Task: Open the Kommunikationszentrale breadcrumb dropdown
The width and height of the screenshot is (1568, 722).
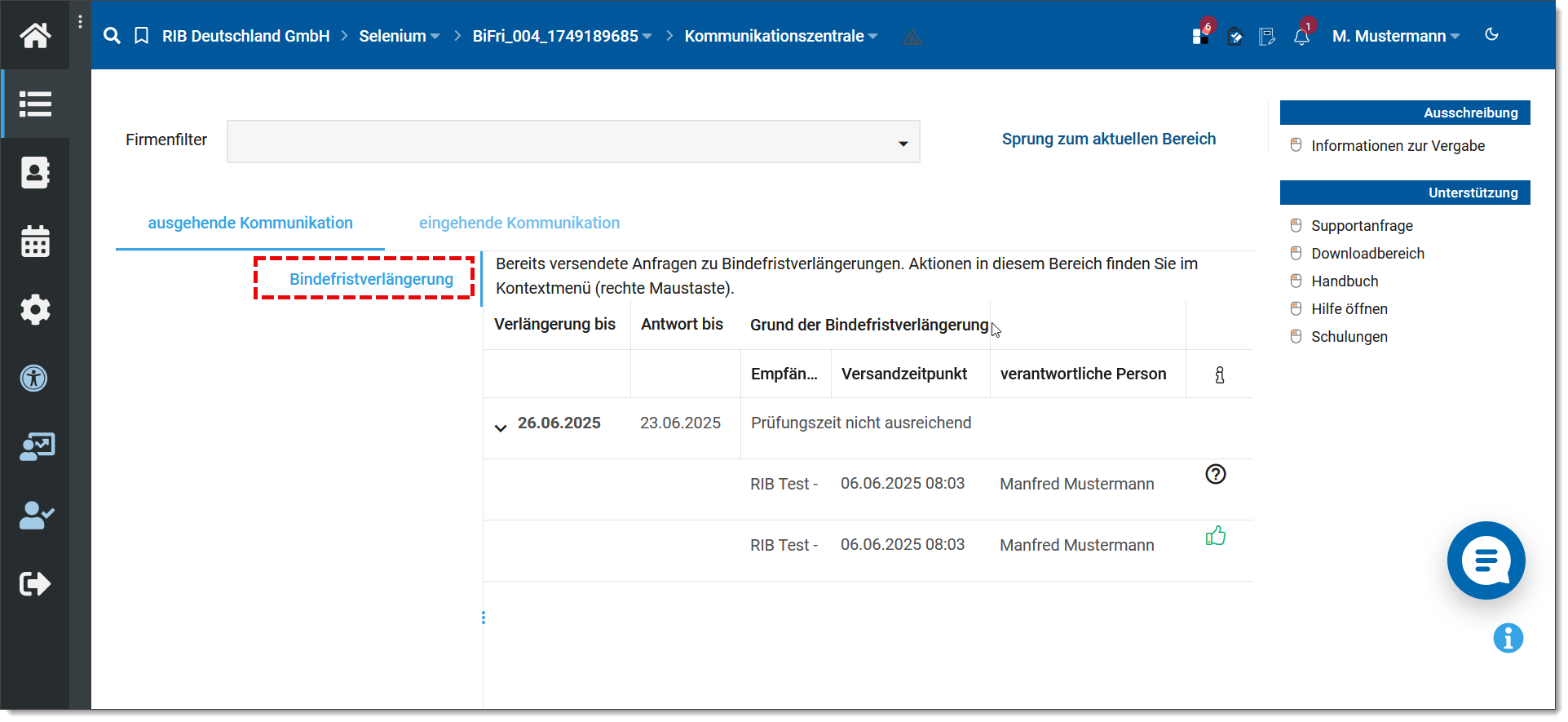Action: tap(781, 37)
